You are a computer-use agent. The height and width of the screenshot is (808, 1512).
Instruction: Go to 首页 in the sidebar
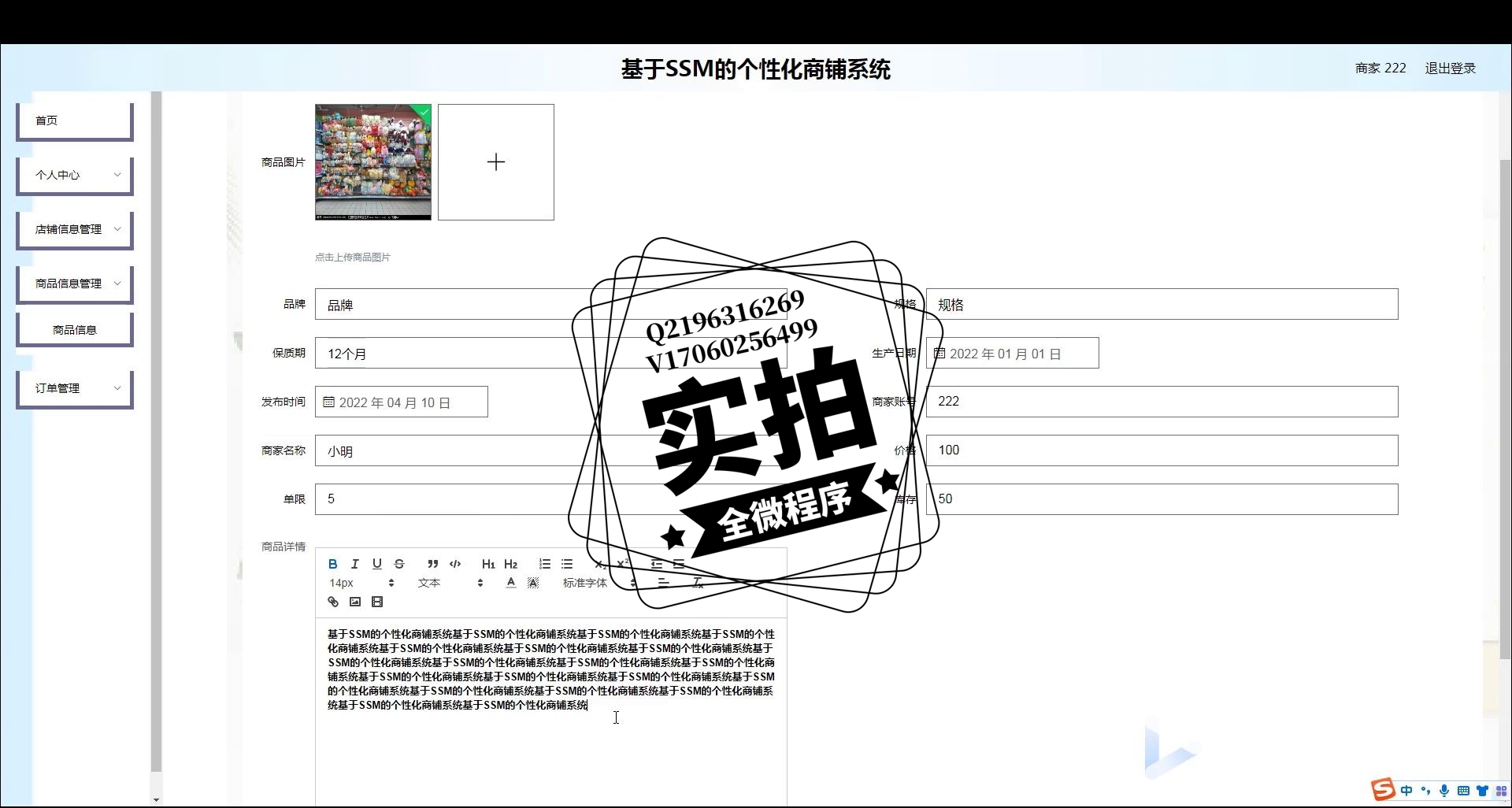(x=75, y=120)
